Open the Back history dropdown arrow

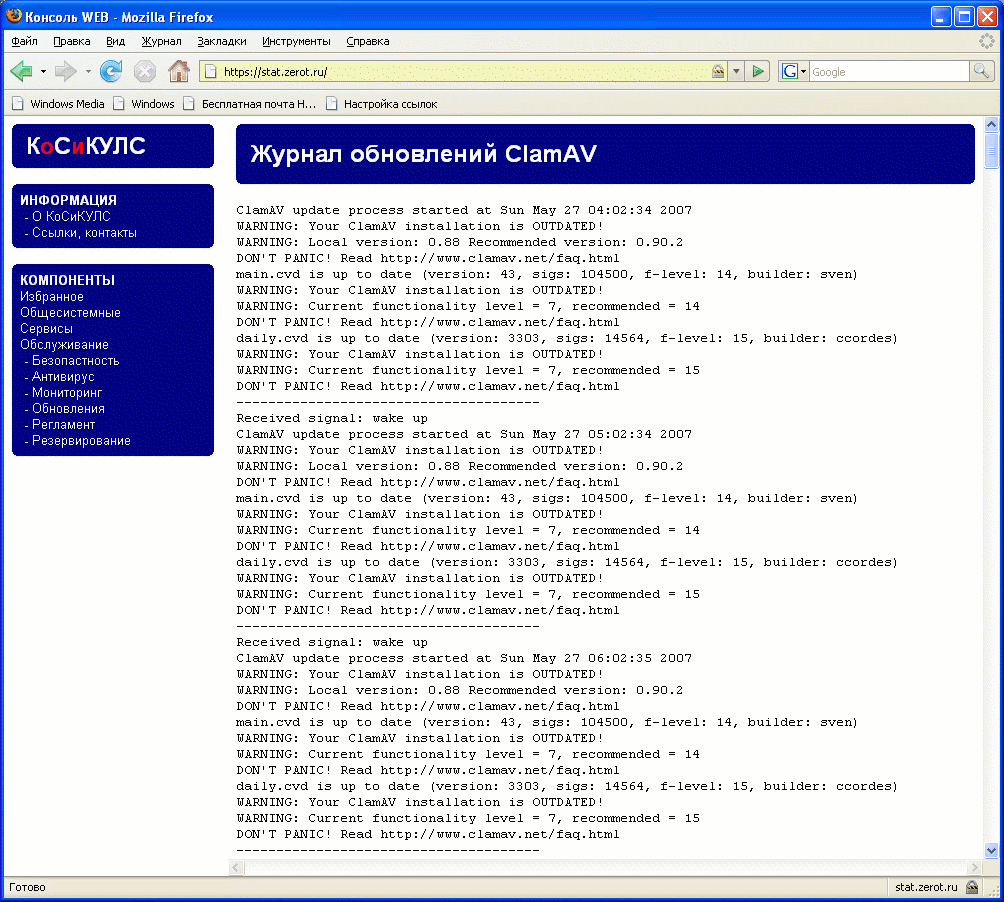(x=44, y=72)
